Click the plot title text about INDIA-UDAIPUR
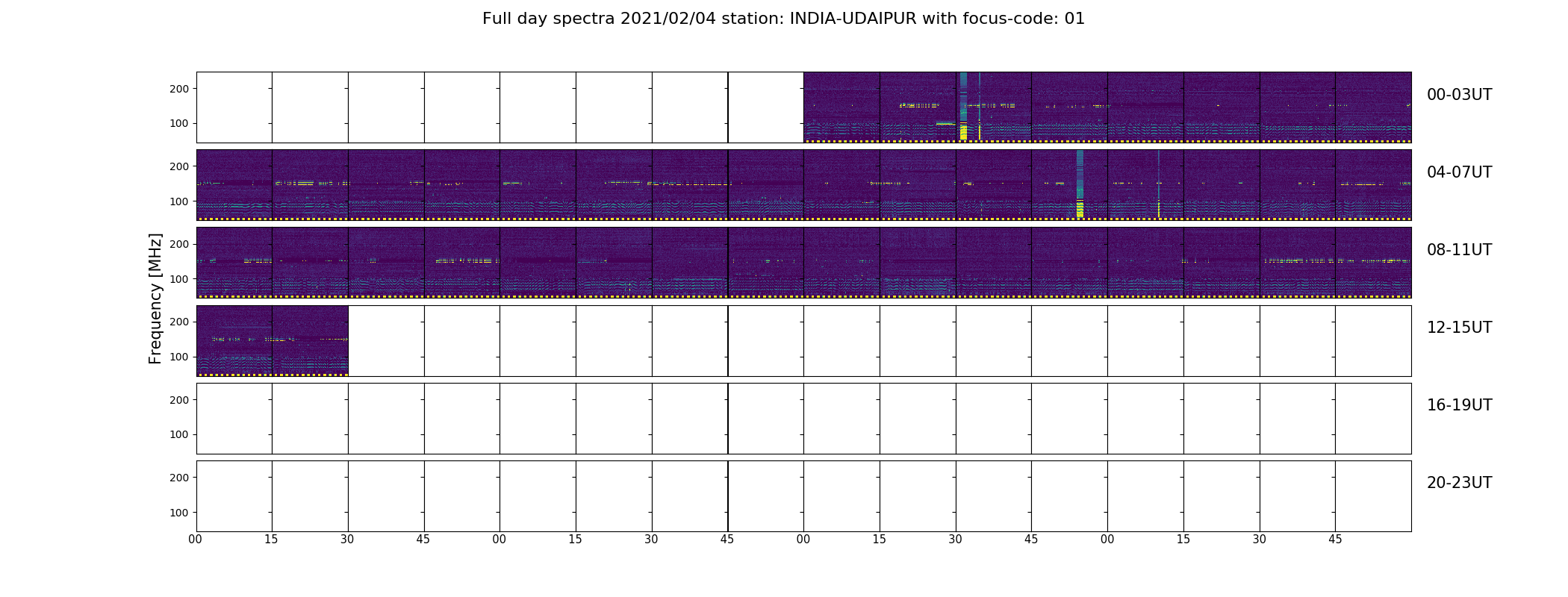Screen dimensions: 1568x597 783,19
